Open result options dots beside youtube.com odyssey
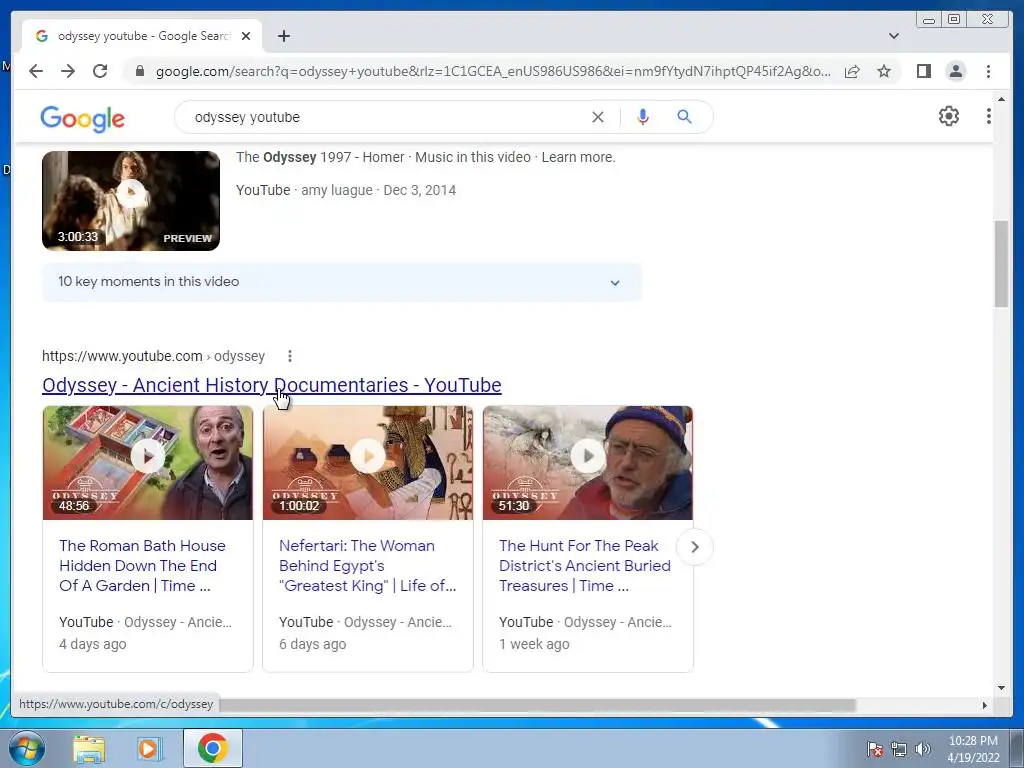Viewport: 1024px width, 768px height. (289, 356)
